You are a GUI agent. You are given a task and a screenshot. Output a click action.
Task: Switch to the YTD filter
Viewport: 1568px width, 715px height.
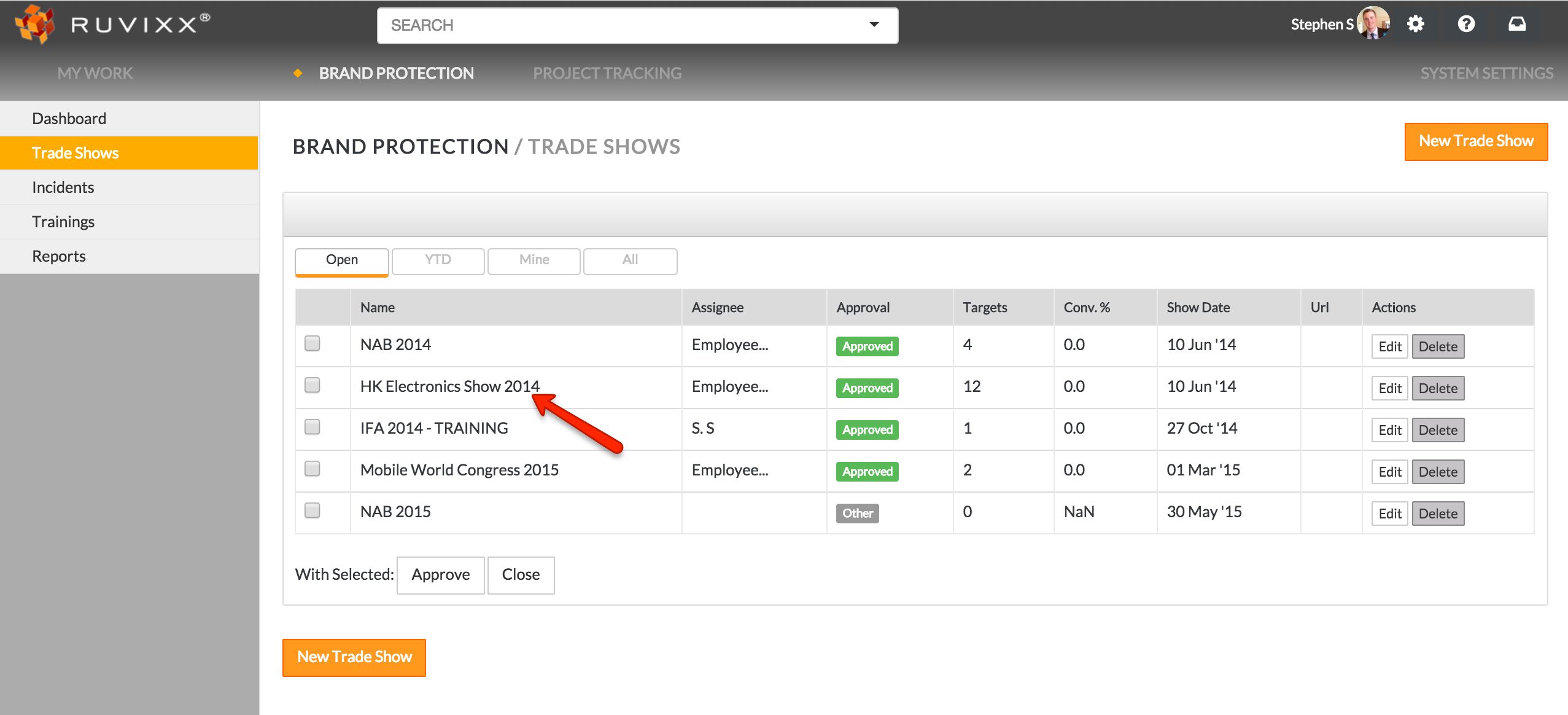tap(437, 260)
